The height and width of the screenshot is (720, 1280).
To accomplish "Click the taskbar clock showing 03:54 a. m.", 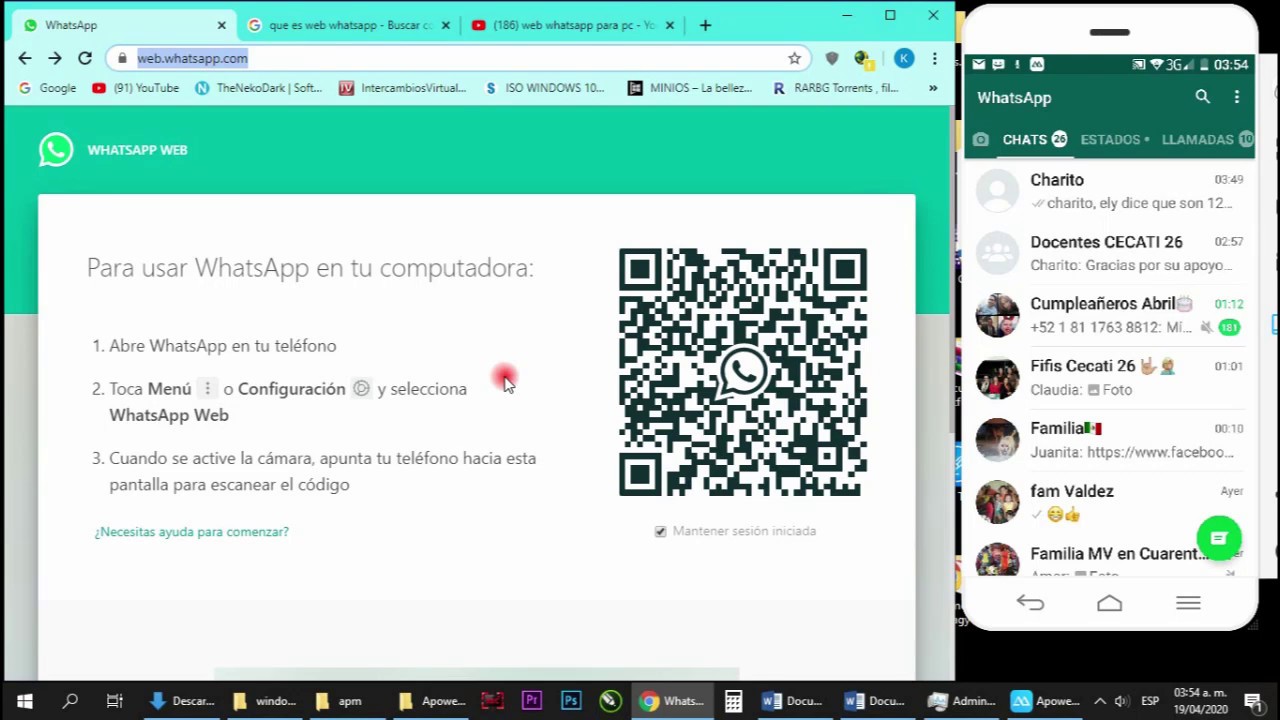I will pos(1200,701).
